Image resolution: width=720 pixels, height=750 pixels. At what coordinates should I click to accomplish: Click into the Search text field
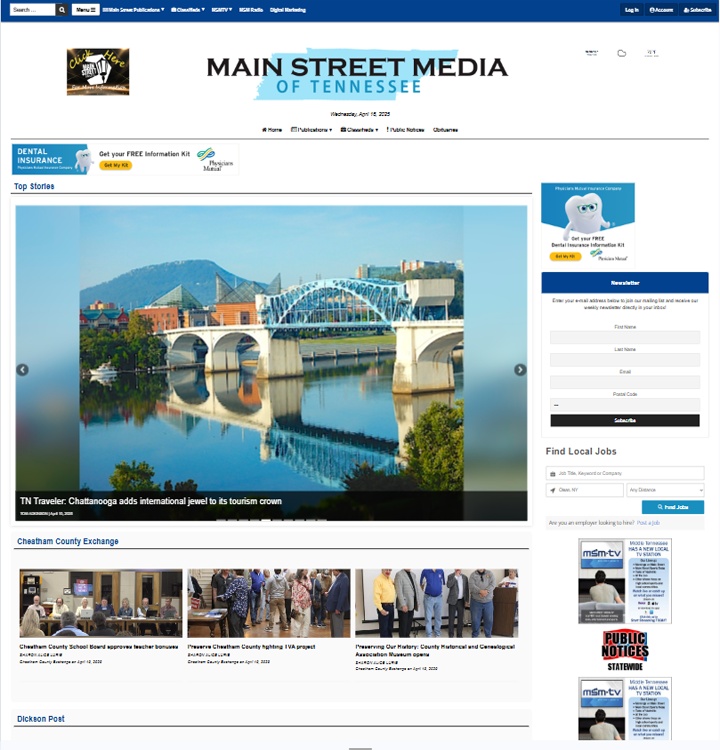tap(32, 10)
